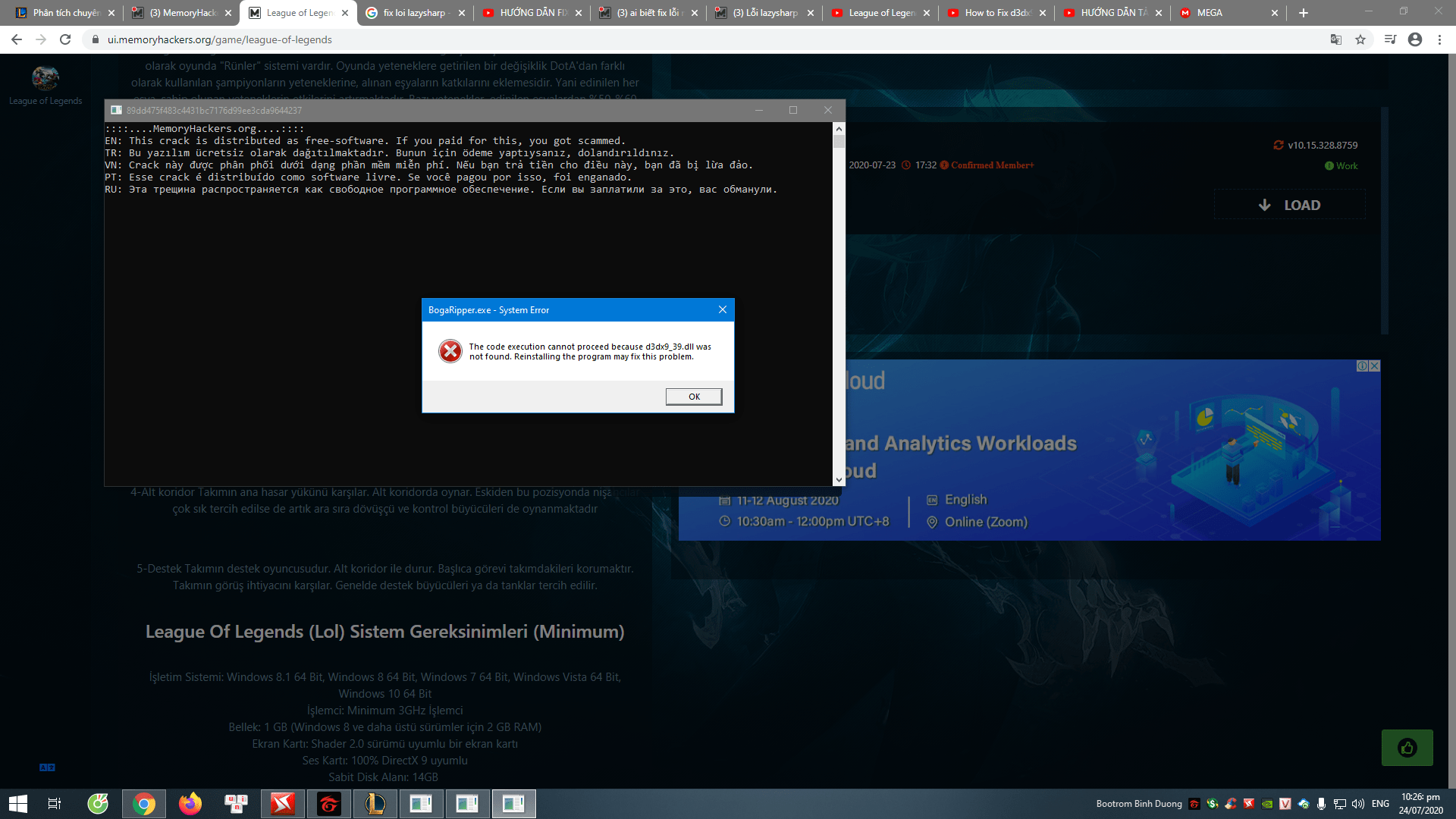Open the Chrome three-dot menu
Image resolution: width=1456 pixels, height=819 pixels.
[x=1439, y=39]
